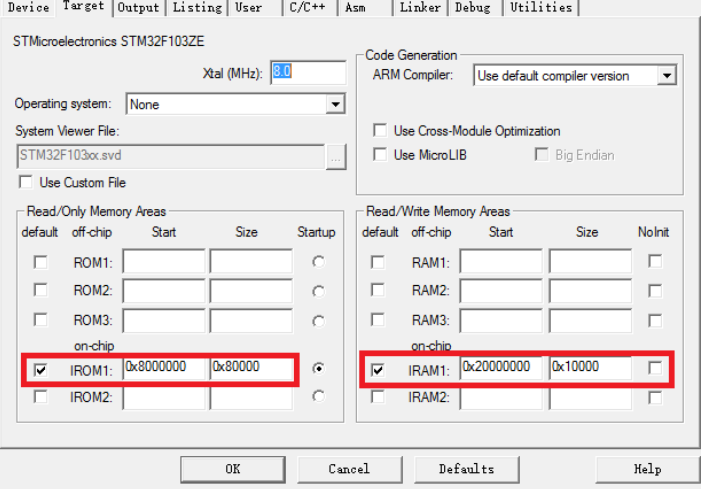
Task: Click the IROM1 Start field 0x8000000
Action: point(164,368)
